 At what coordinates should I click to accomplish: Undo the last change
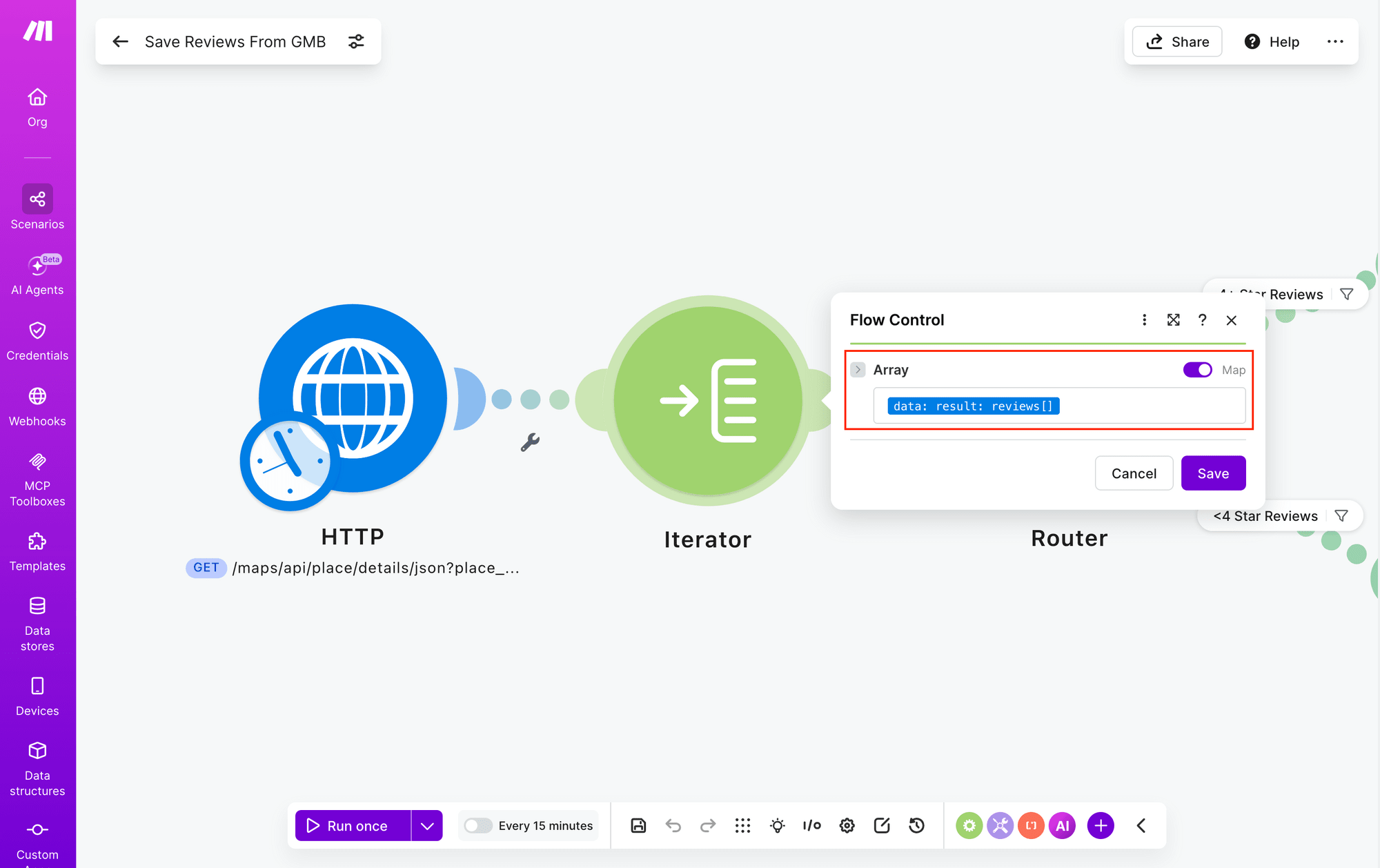tap(673, 825)
